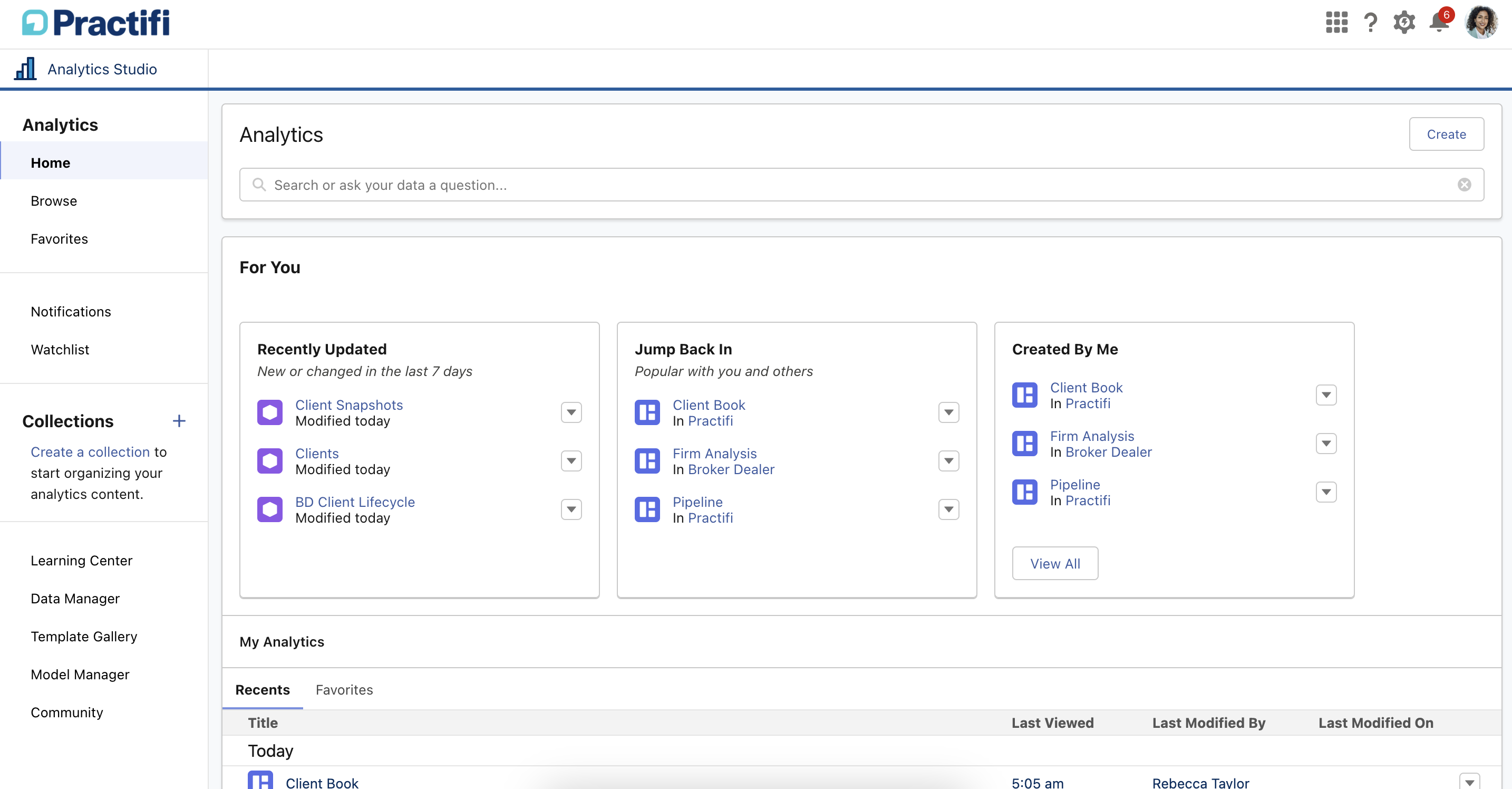Open the notifications bell icon
This screenshot has width=1512, height=789.
1439,22
